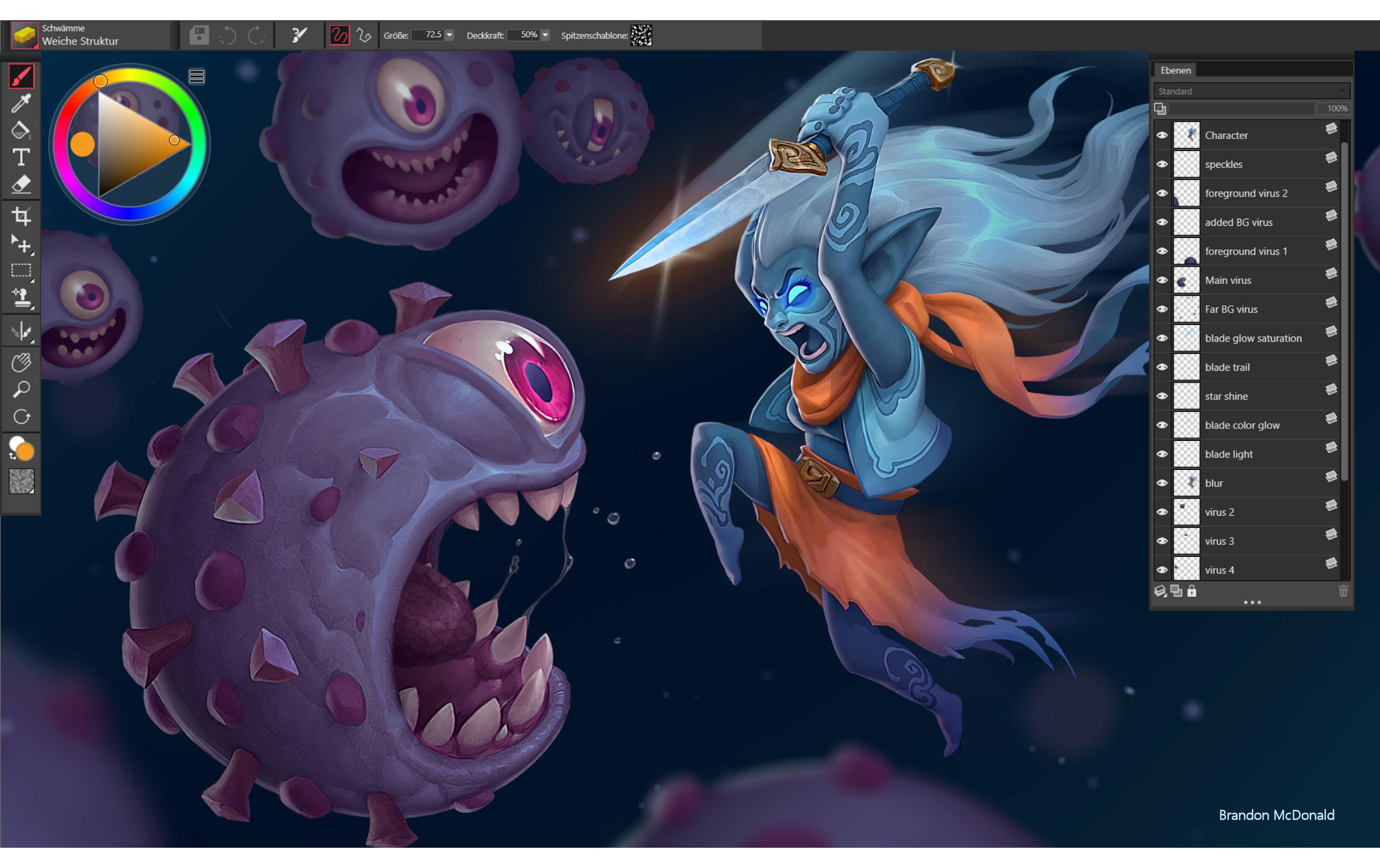This screenshot has height=868, width=1380.
Task: Toggle visibility of Main virus layer
Action: [1161, 280]
